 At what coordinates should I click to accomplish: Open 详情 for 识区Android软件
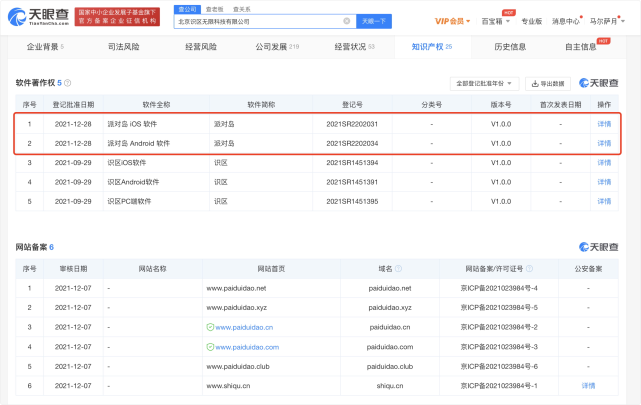pyautogui.click(x=604, y=182)
